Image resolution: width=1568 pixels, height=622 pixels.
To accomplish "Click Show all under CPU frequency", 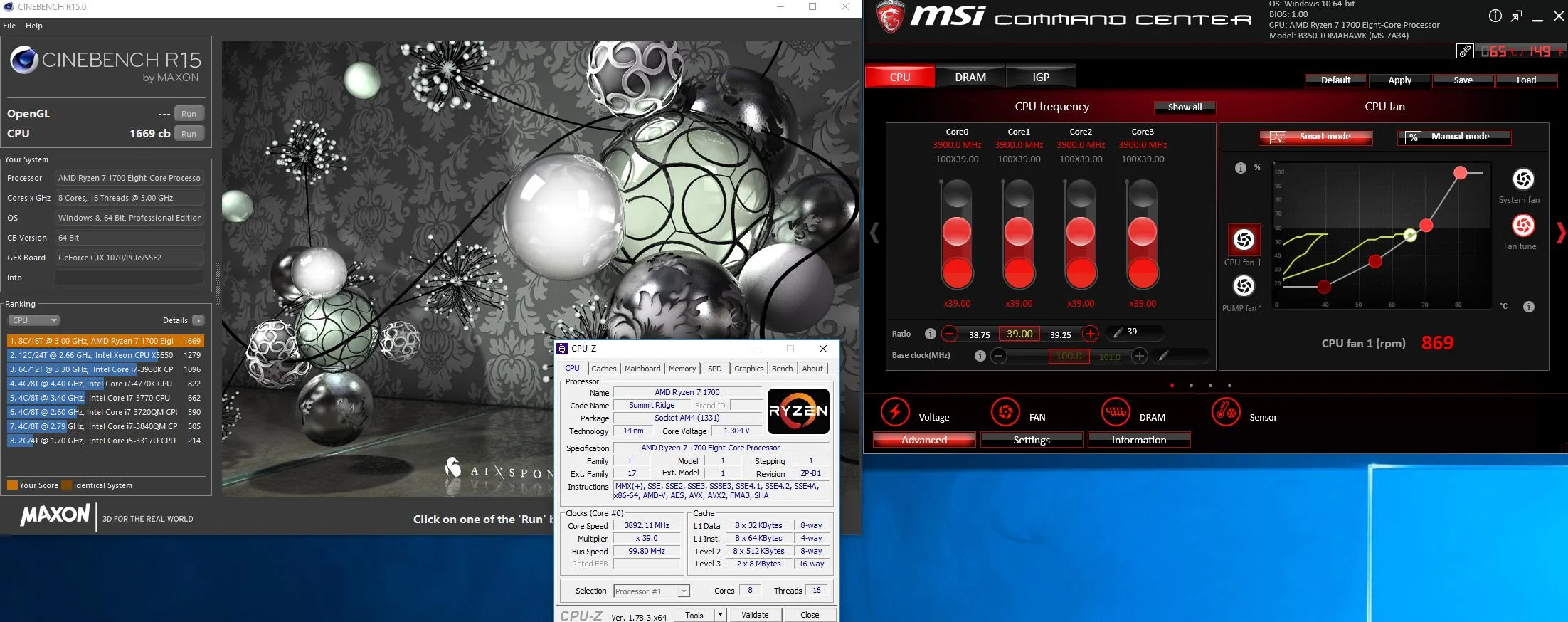I will point(1185,107).
